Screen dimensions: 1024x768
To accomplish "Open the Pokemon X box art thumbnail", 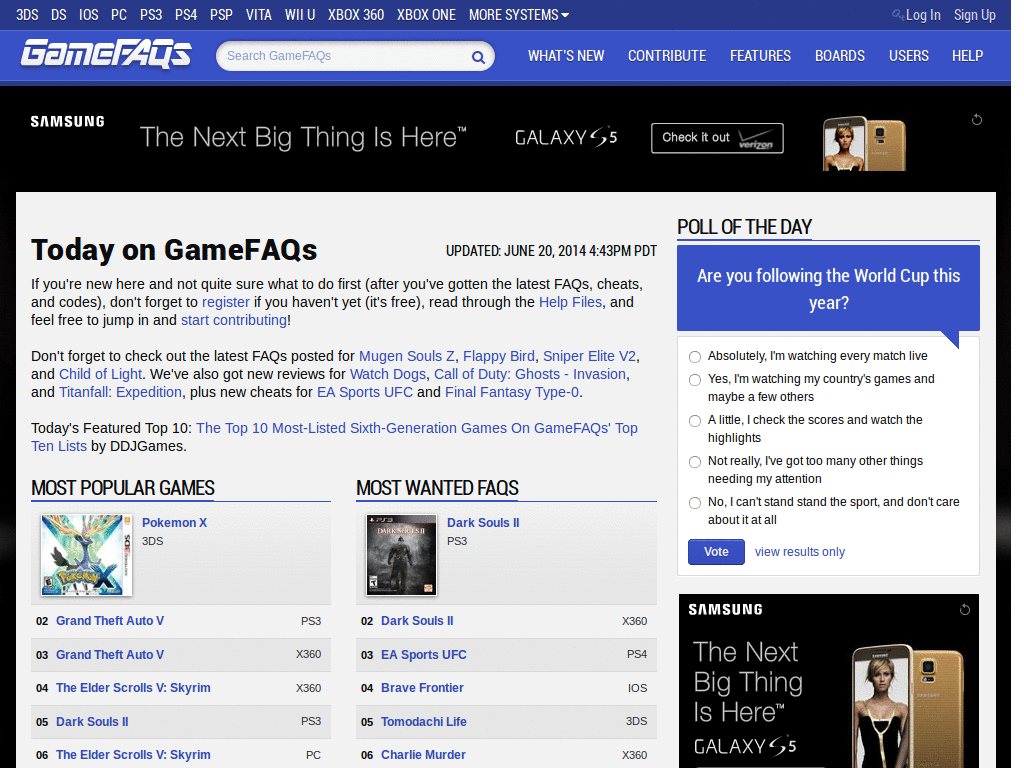I will (86, 555).
